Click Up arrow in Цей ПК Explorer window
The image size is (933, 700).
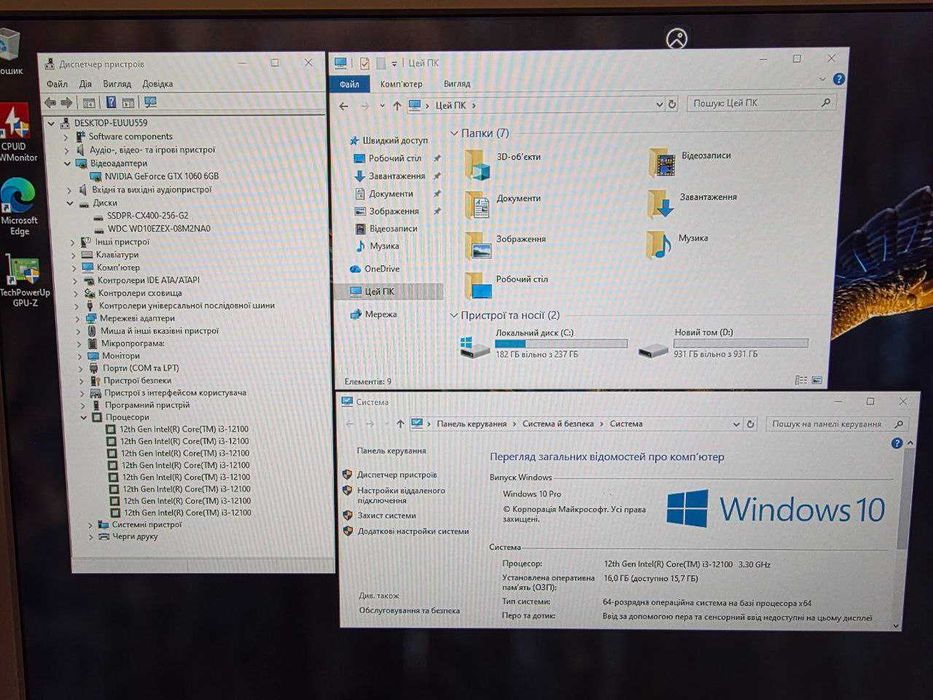[x=397, y=106]
